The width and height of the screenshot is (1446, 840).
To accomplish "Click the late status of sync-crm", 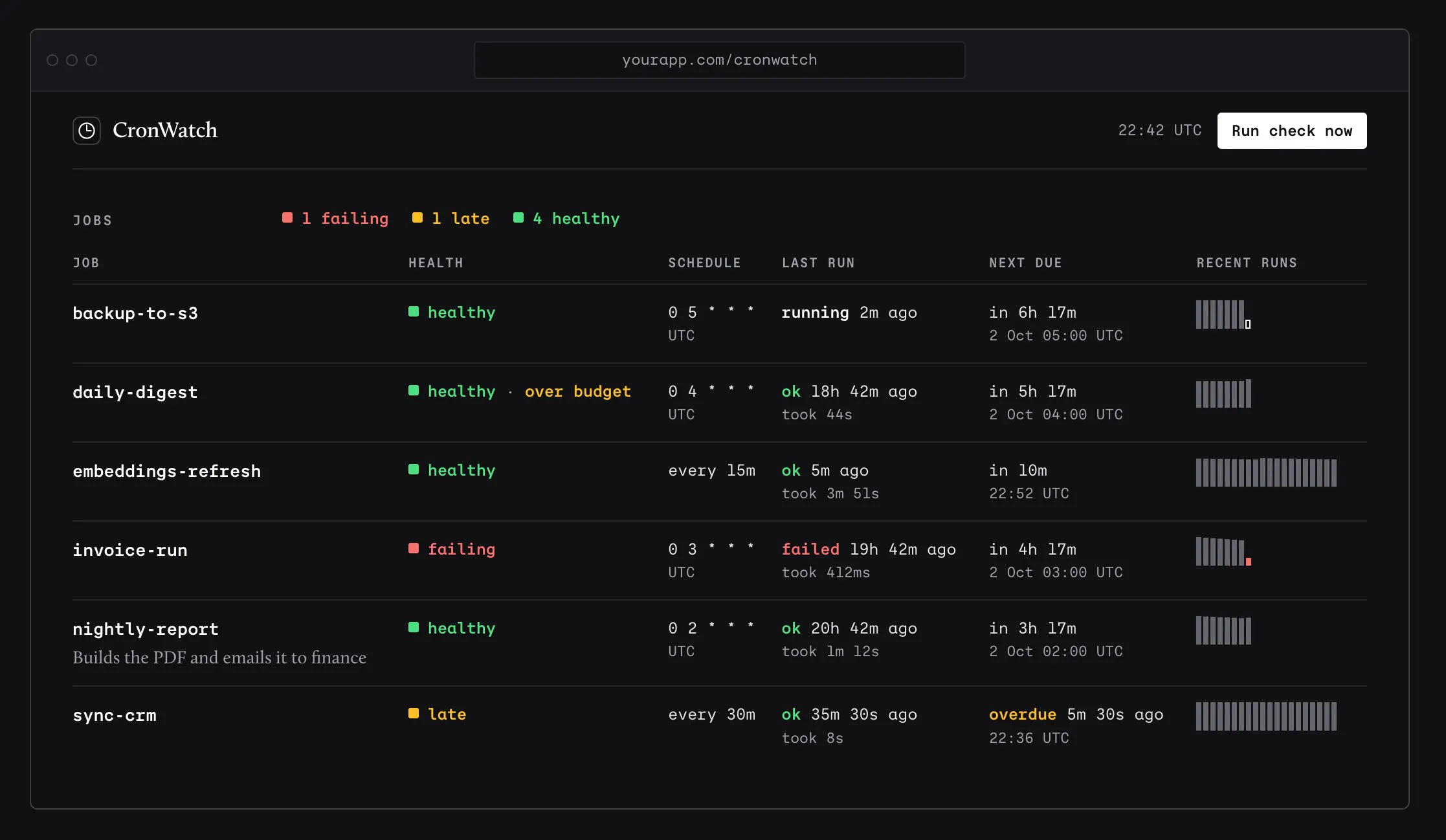I will (438, 714).
